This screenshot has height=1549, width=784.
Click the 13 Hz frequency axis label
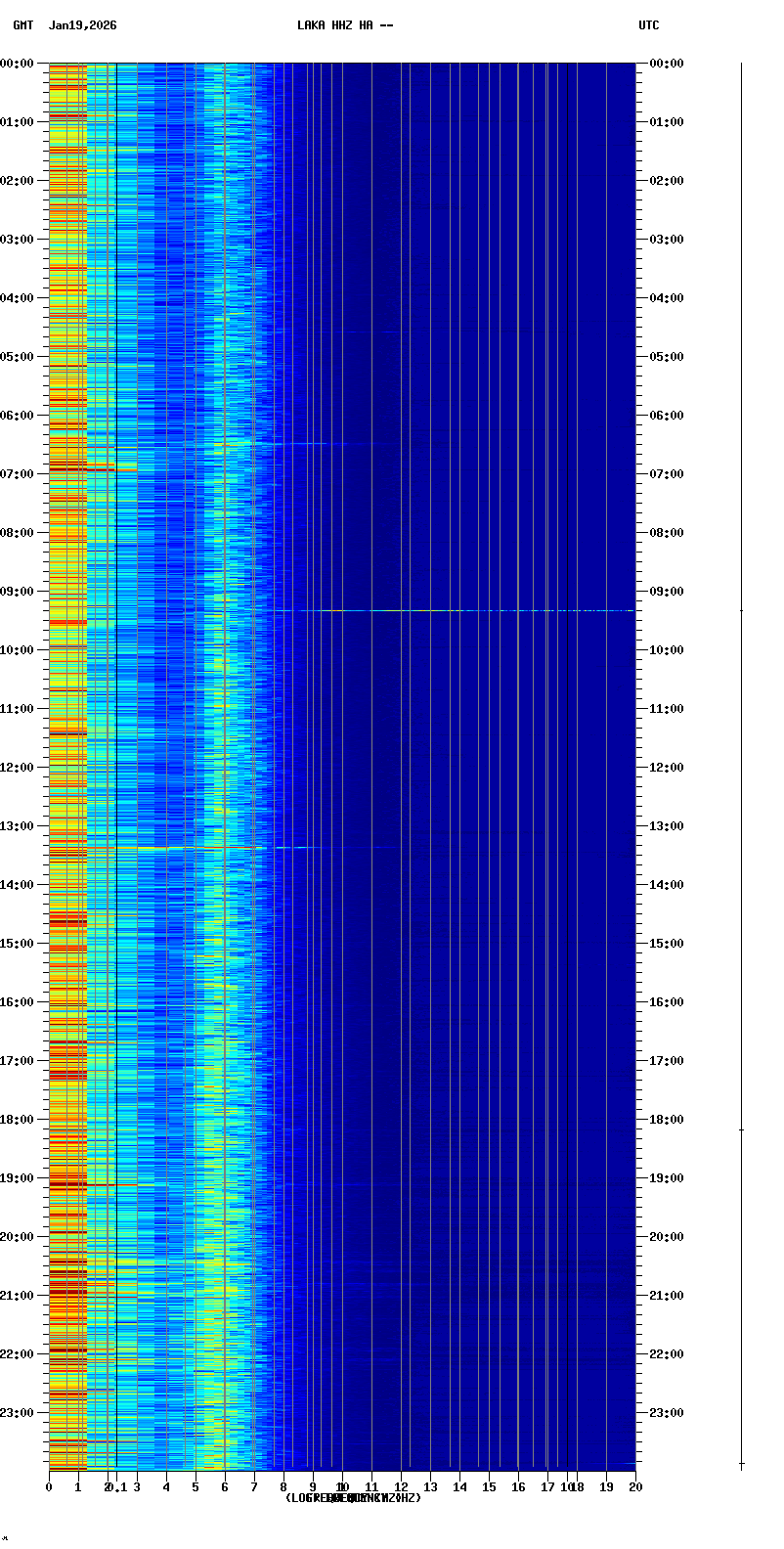(430, 1487)
